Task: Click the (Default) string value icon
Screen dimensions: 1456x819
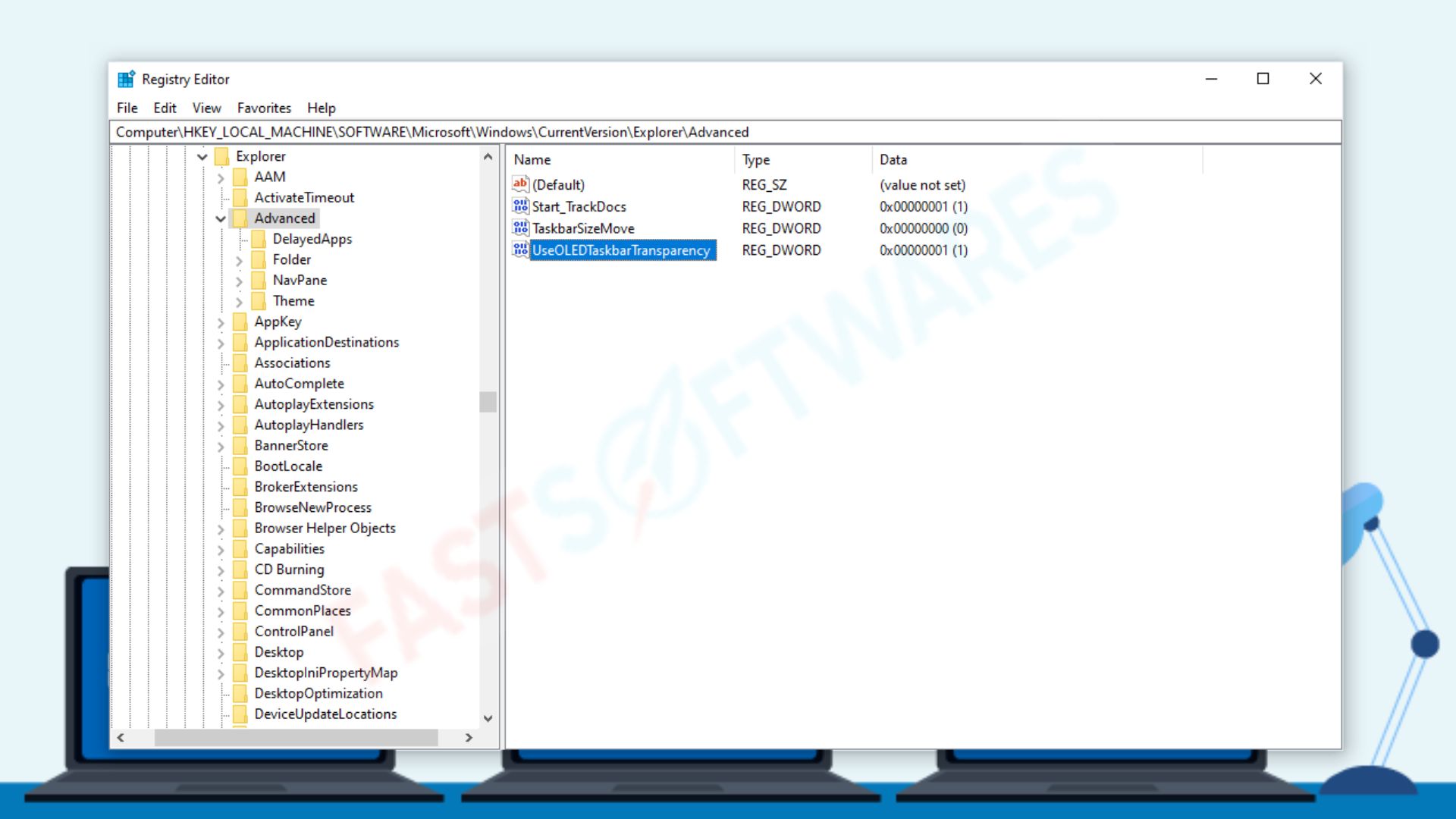Action: click(520, 184)
